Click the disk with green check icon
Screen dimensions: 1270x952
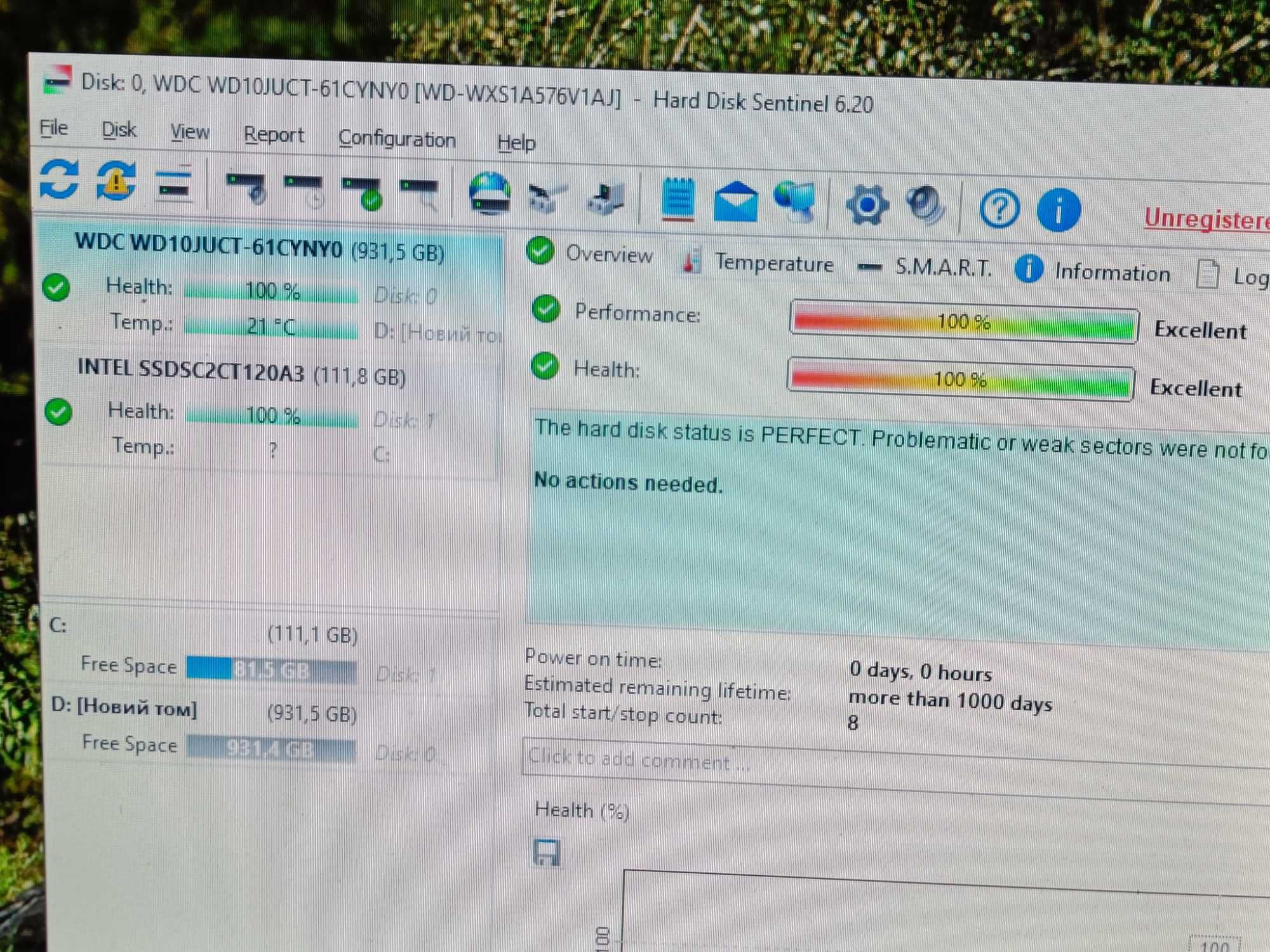click(x=363, y=194)
